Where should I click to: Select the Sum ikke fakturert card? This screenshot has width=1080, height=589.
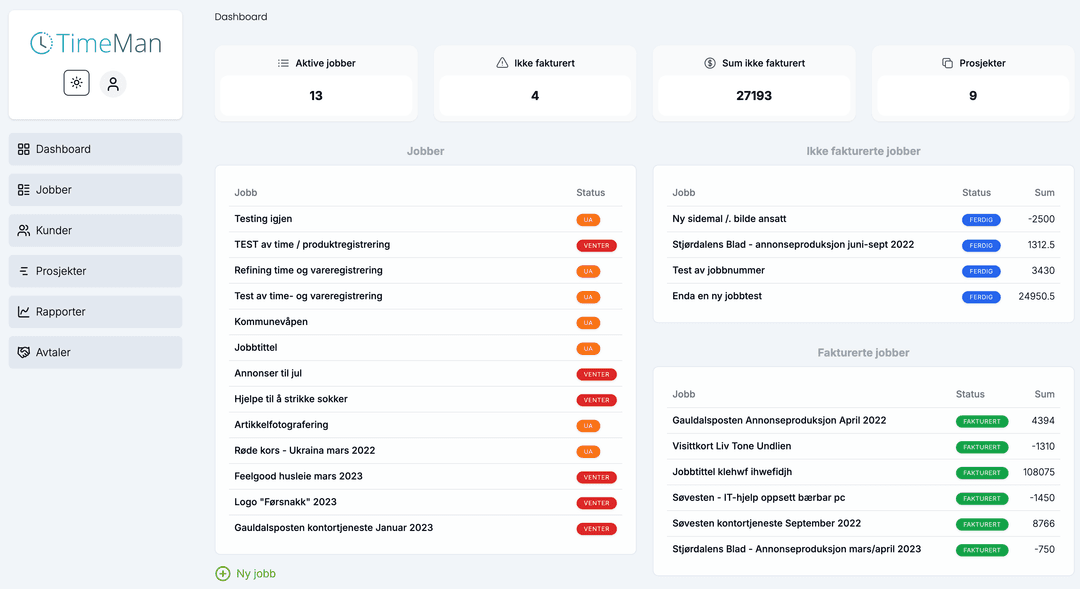[754, 82]
